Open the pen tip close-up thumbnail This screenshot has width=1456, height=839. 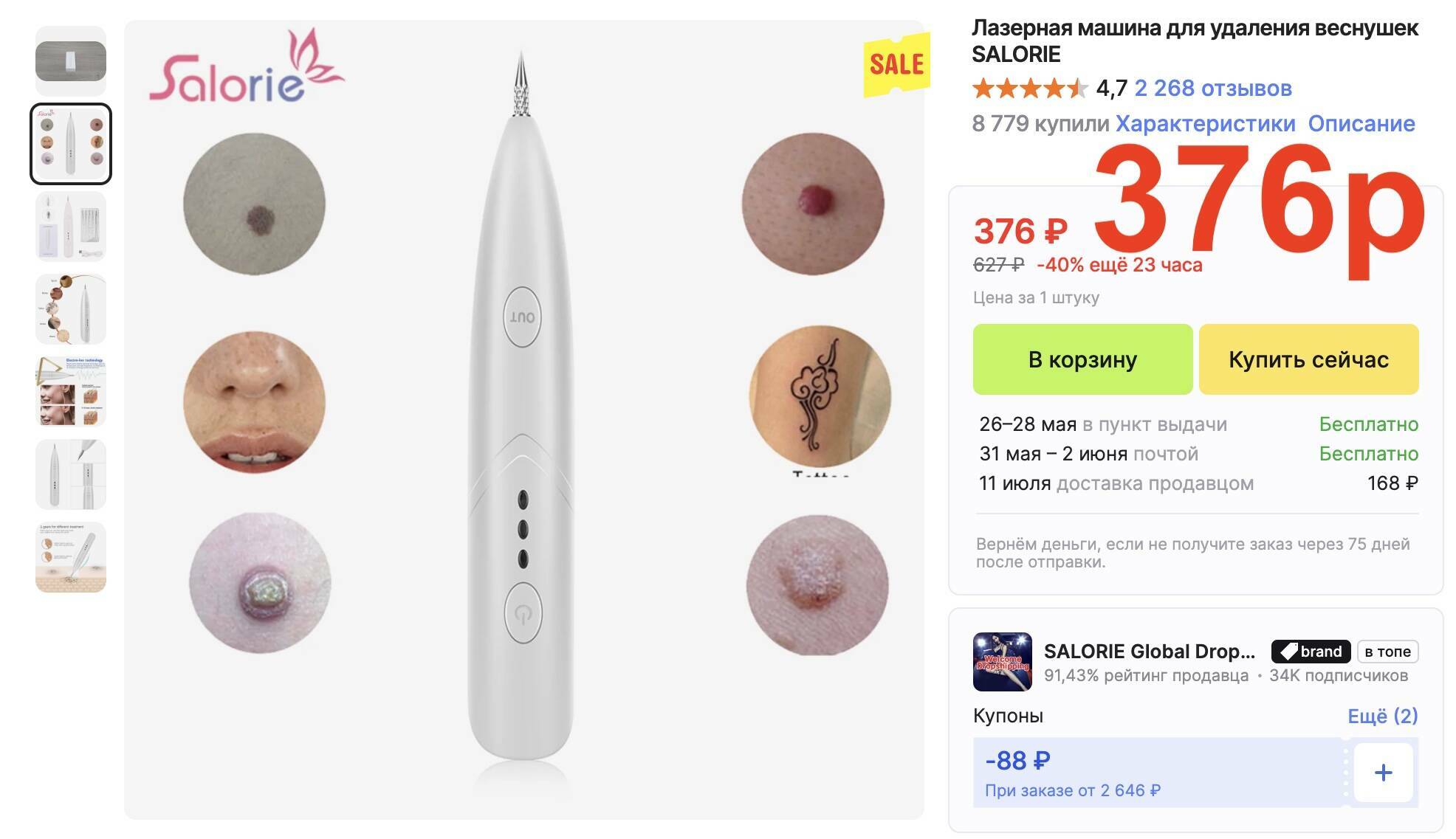click(x=71, y=474)
